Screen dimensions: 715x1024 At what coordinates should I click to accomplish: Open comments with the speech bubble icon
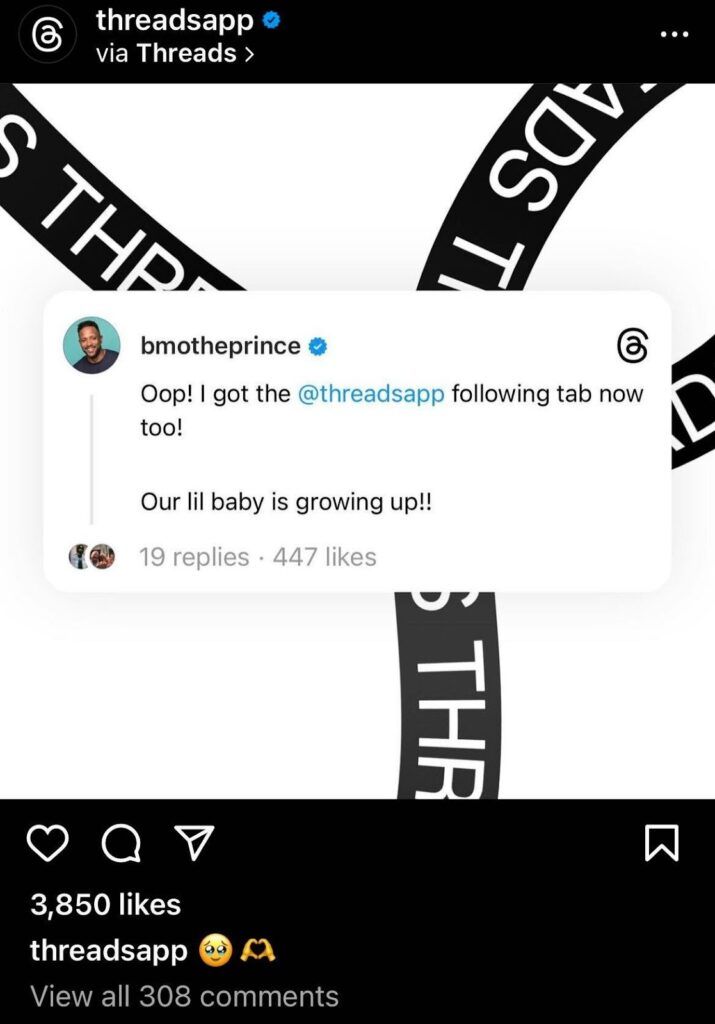tap(121, 844)
